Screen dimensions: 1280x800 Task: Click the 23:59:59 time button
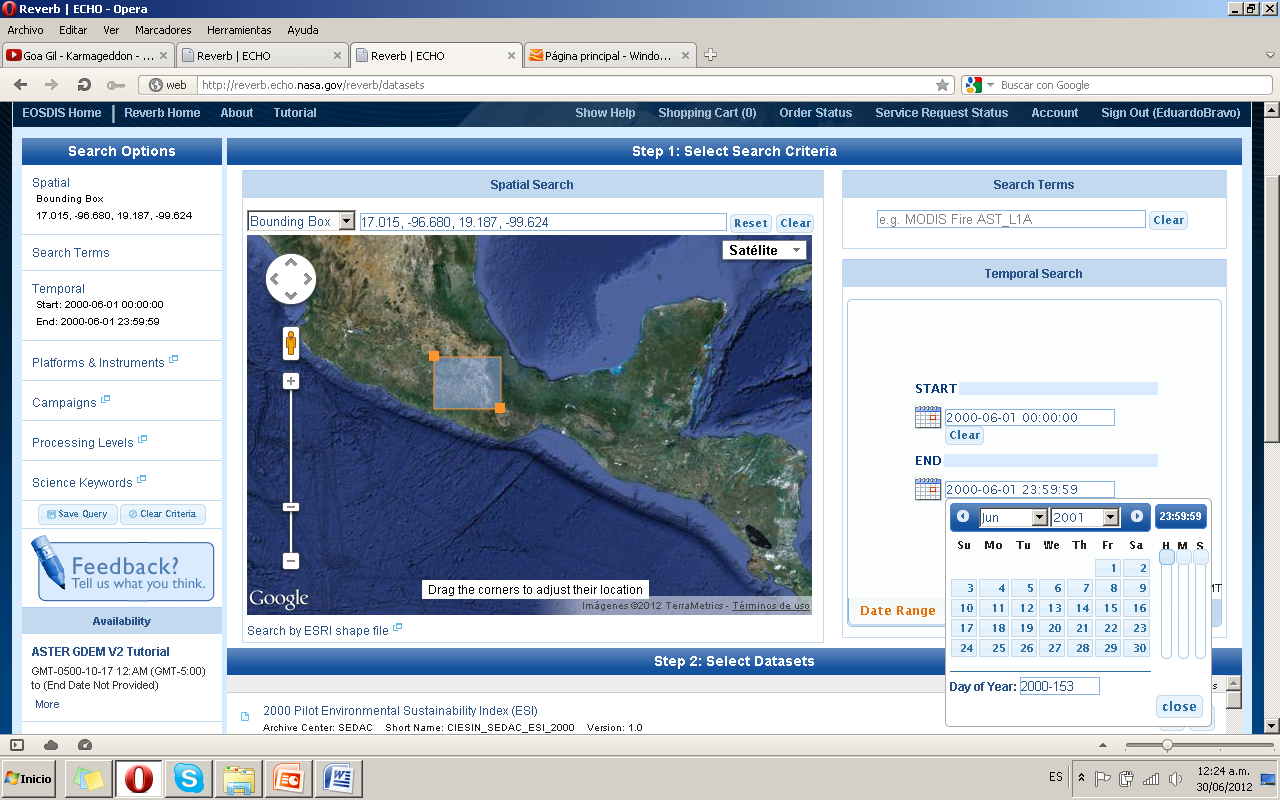(1180, 517)
